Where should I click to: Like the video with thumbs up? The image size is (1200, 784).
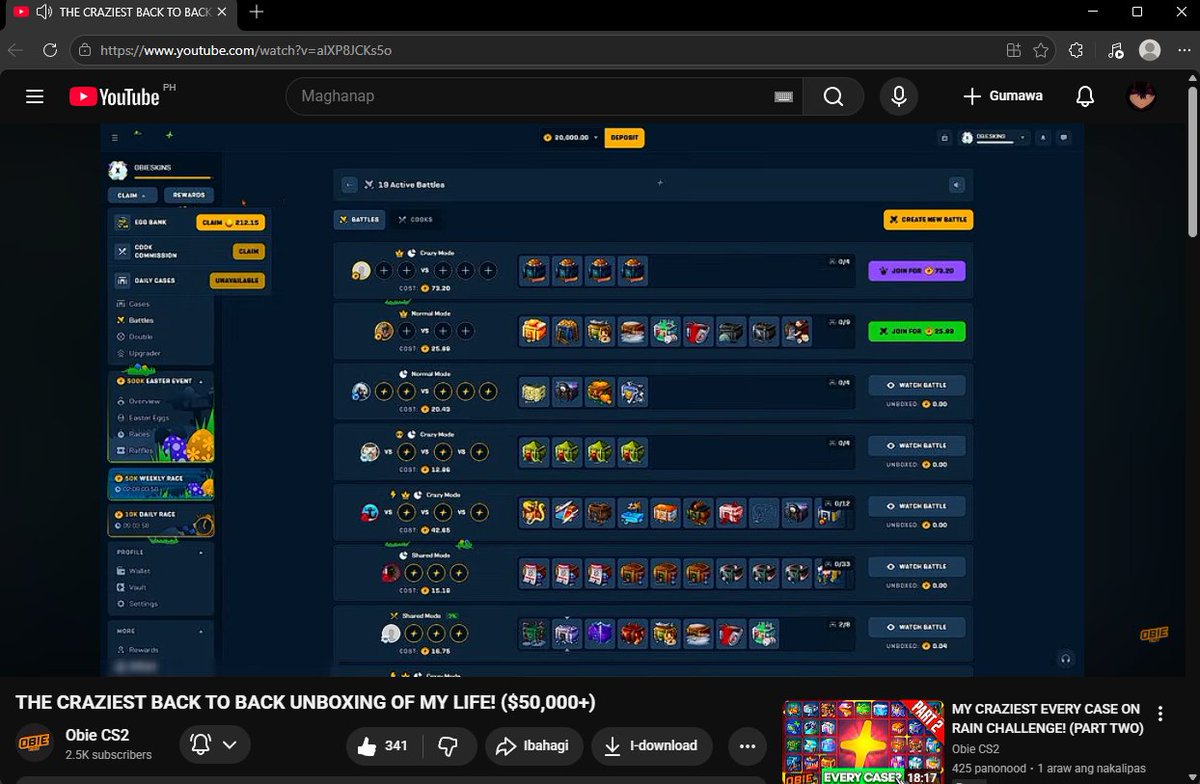tap(385, 745)
